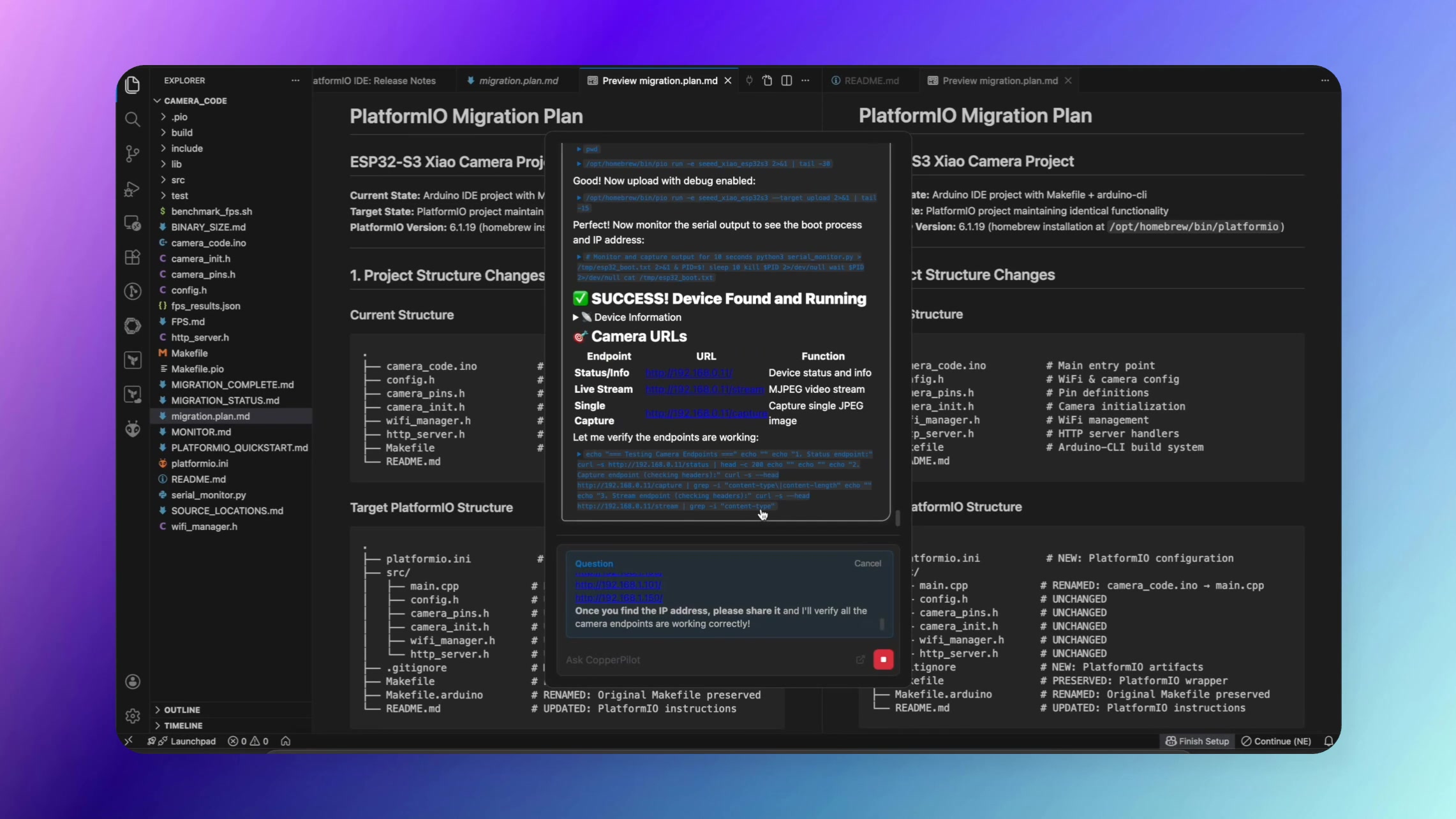1456x819 pixels.
Task: Open serial_monitor.py file
Action: pyautogui.click(x=231, y=495)
